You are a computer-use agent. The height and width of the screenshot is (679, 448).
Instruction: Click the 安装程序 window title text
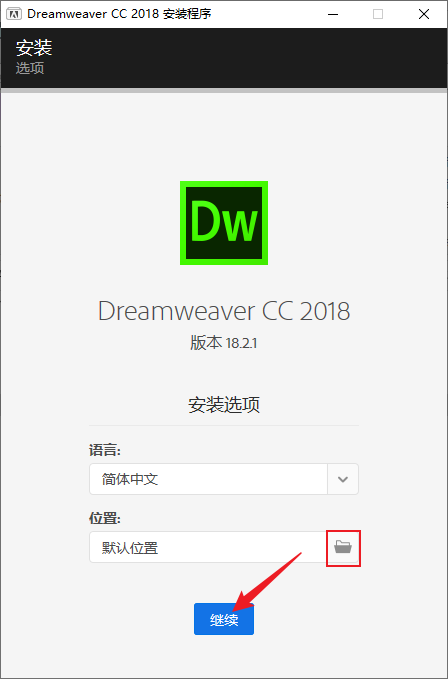point(187,14)
